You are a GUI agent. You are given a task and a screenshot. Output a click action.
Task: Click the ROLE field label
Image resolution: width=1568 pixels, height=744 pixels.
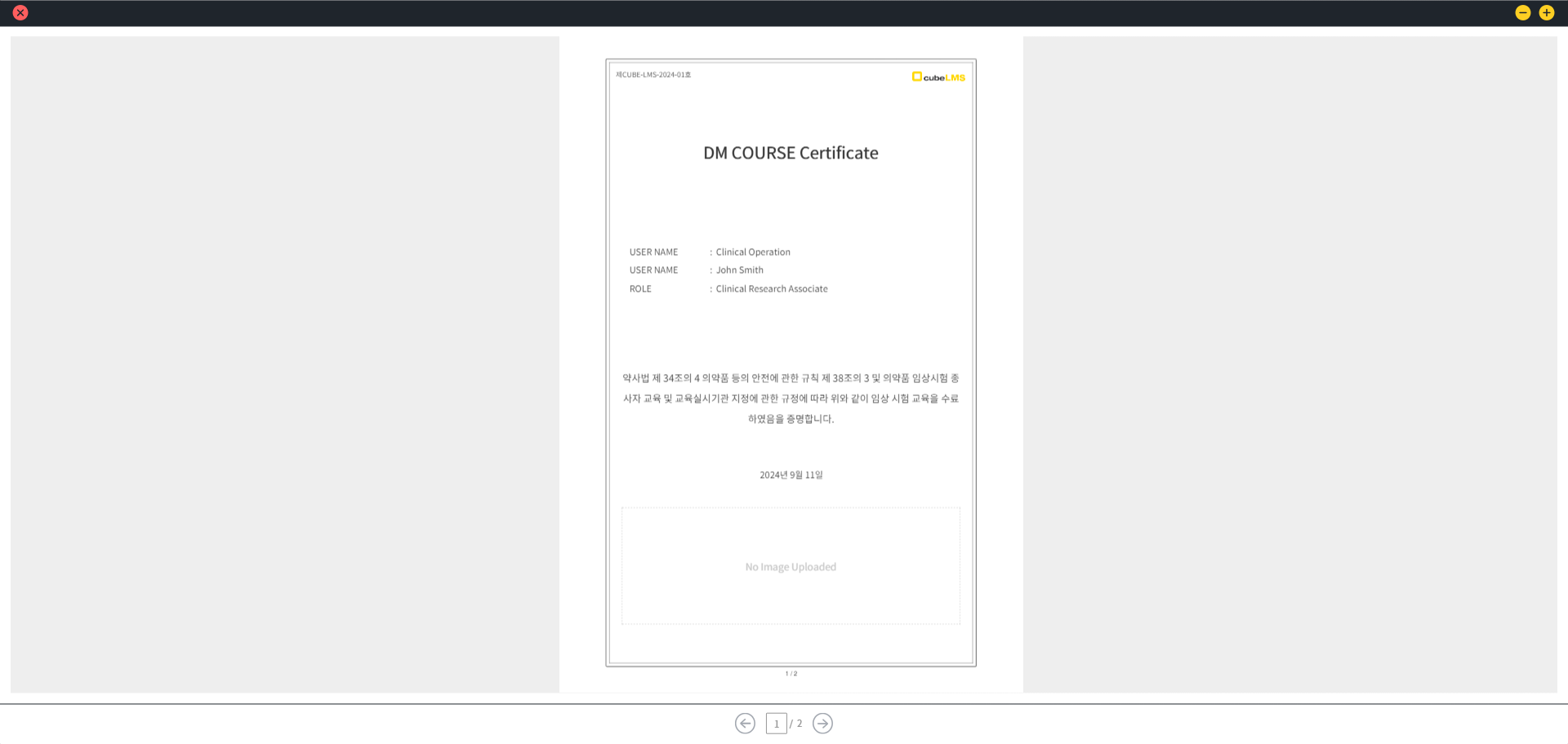[640, 289]
